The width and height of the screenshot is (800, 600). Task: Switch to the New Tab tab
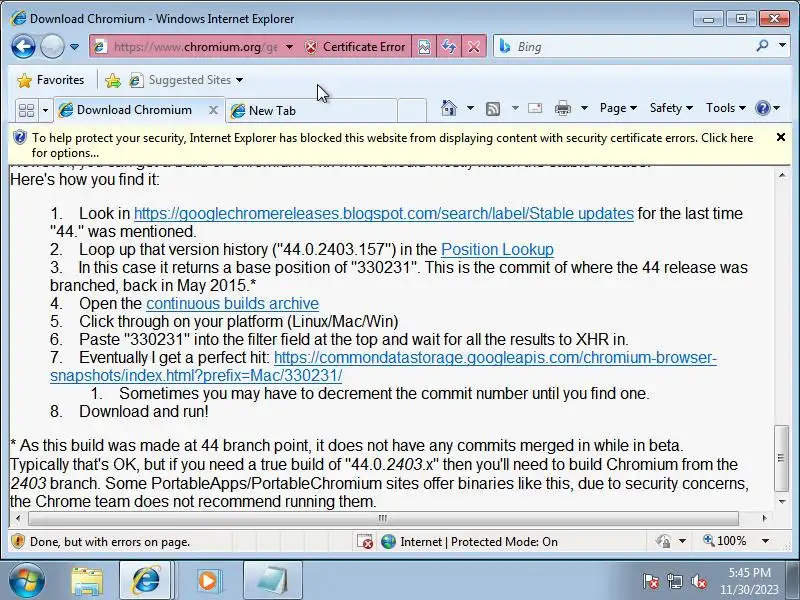(311, 110)
